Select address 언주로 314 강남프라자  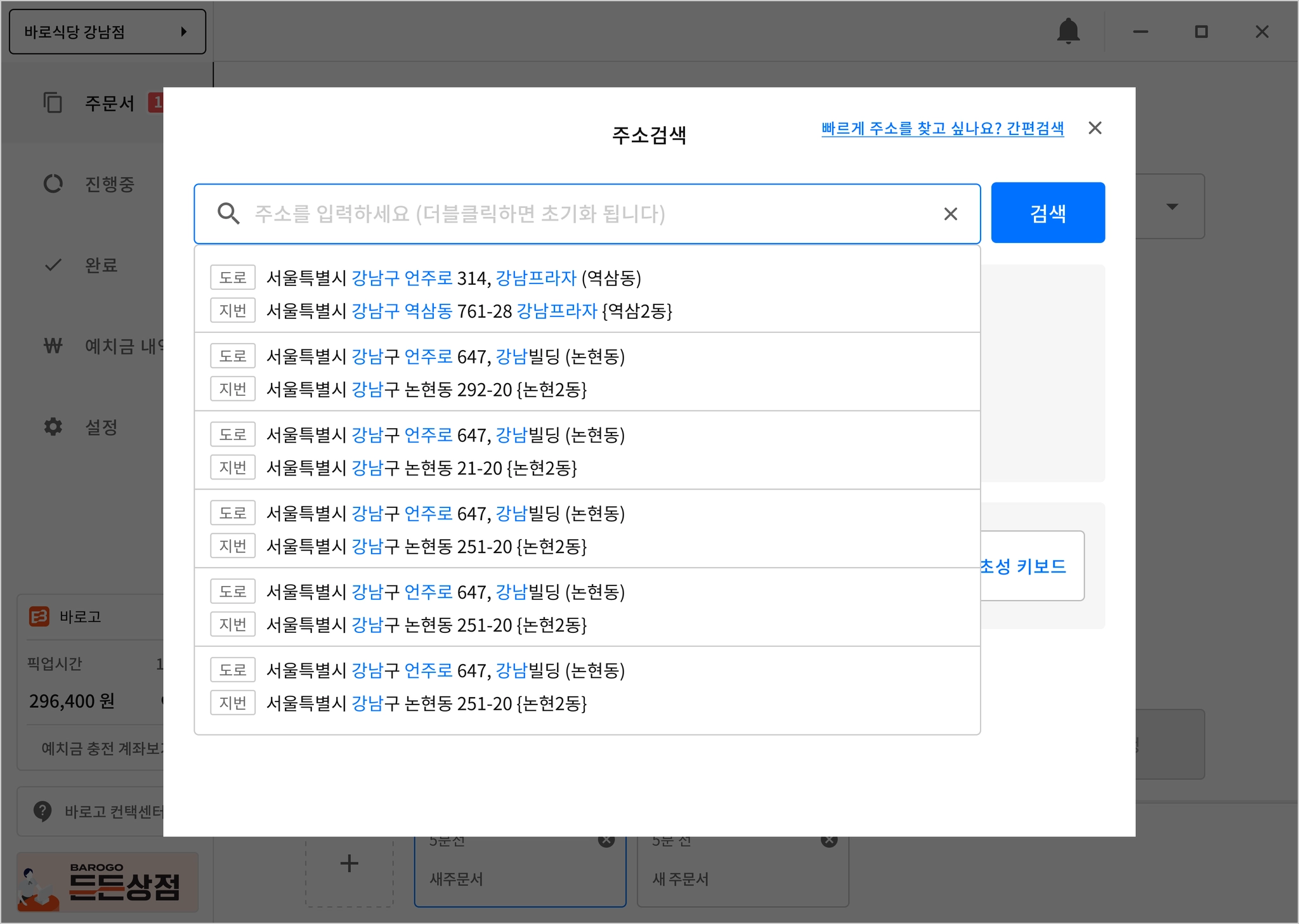(454, 278)
